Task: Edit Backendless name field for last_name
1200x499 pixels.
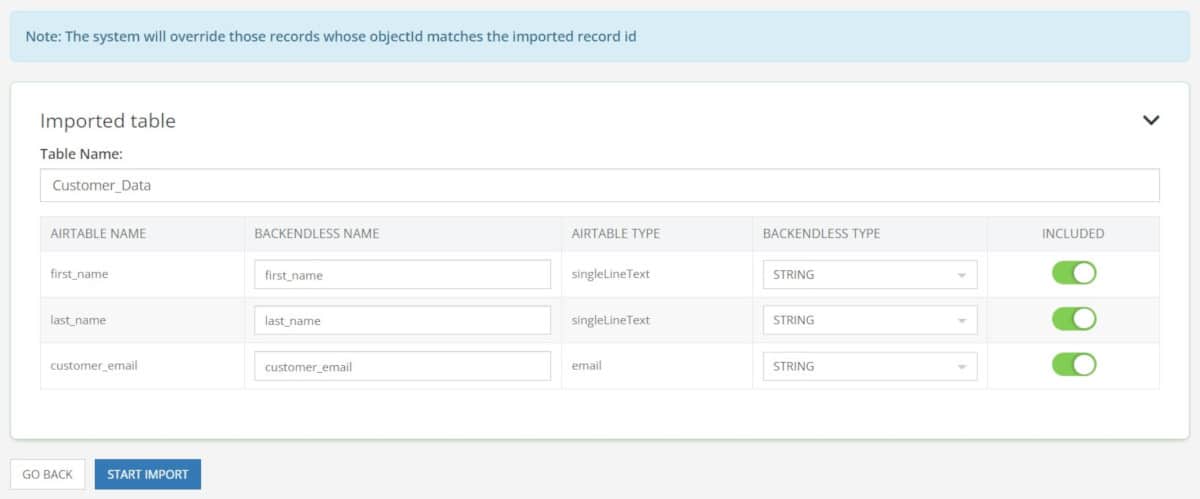Action: pos(402,320)
